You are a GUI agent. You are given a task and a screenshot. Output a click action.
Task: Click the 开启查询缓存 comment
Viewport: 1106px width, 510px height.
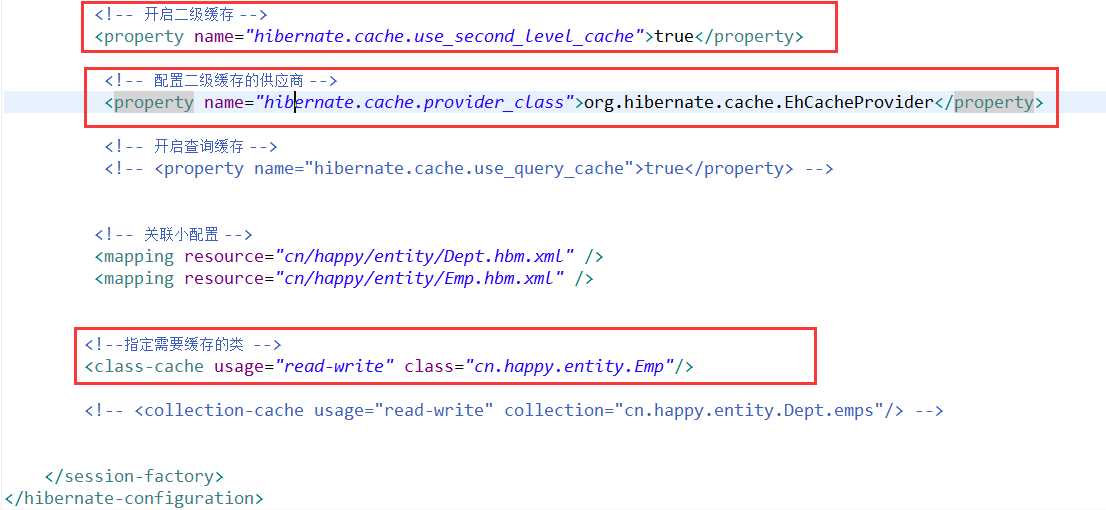point(191,147)
